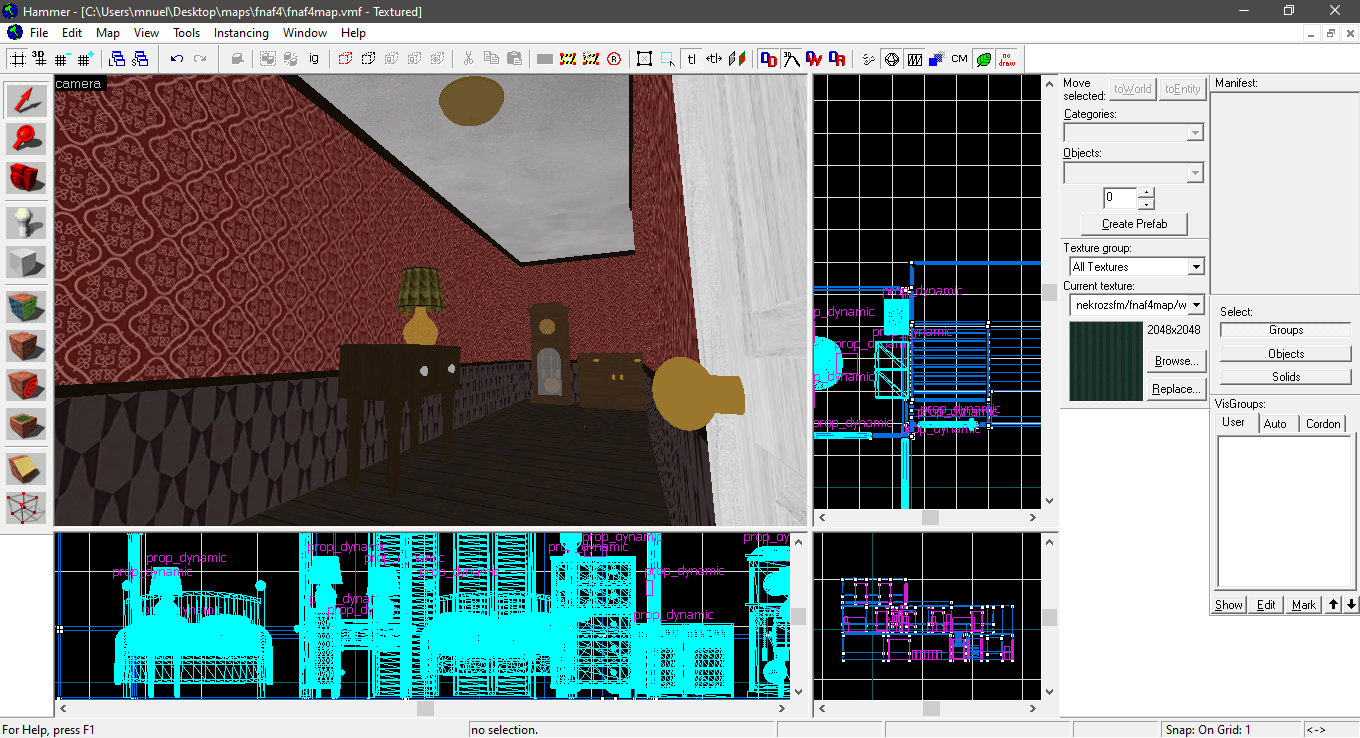1360x738 pixels.
Task: Select the Vertex manipulation tool
Action: coord(27,507)
